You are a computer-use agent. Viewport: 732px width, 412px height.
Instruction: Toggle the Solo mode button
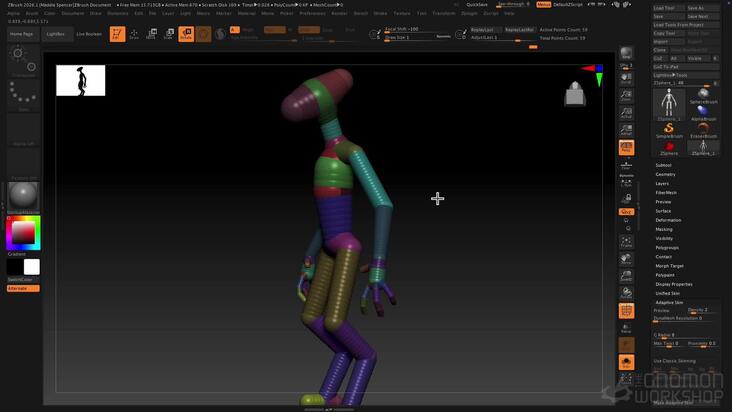626,363
